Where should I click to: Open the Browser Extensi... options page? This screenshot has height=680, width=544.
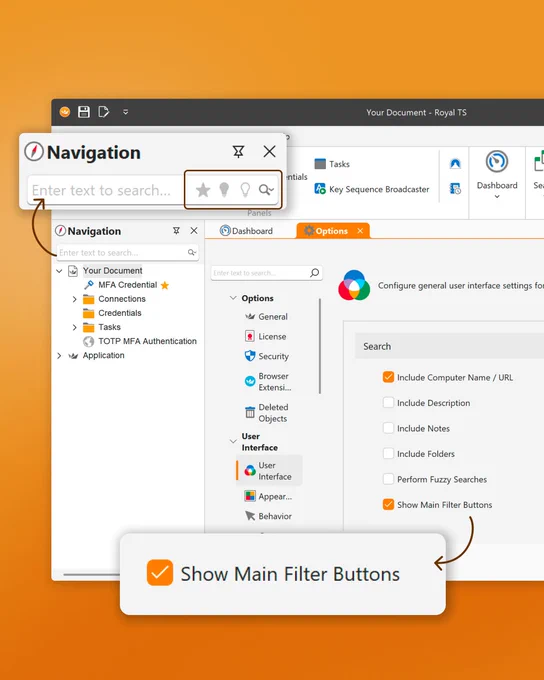(275, 382)
